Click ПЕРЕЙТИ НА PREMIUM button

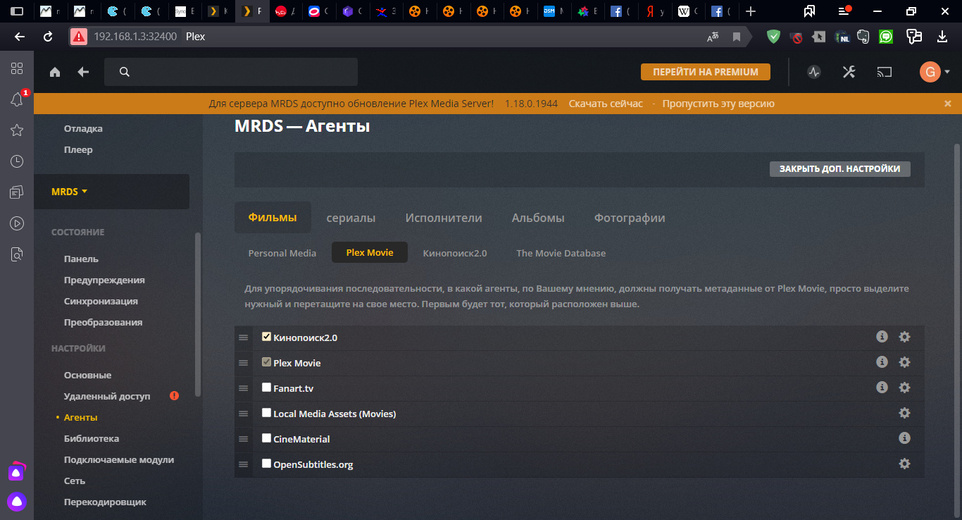[x=706, y=72]
